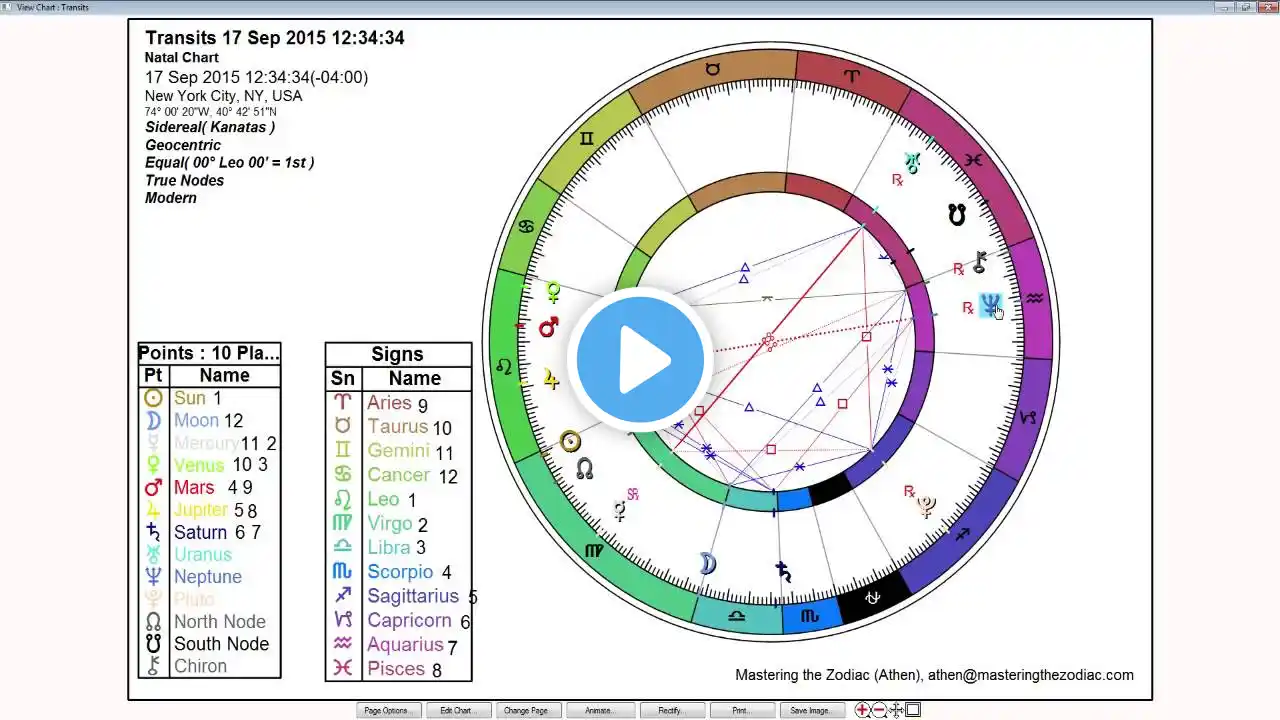Click the Chiron key glyph on the wheel
Viewport: 1280px width, 720px height.
point(980,262)
